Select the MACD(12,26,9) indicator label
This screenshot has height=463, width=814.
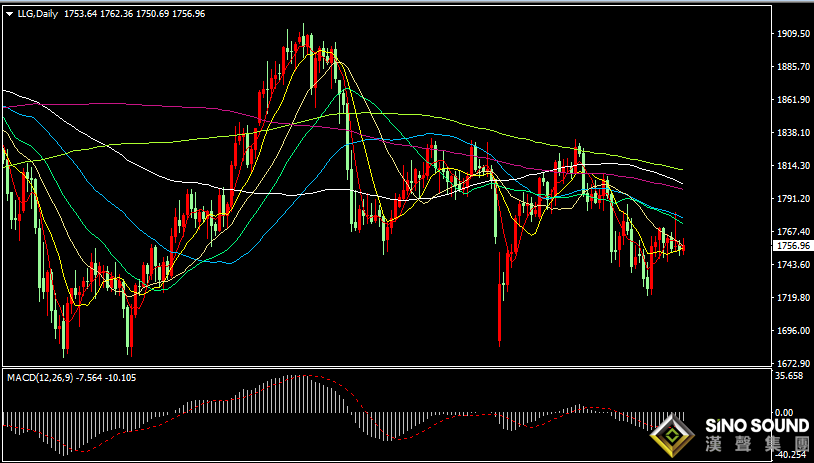pos(39,378)
